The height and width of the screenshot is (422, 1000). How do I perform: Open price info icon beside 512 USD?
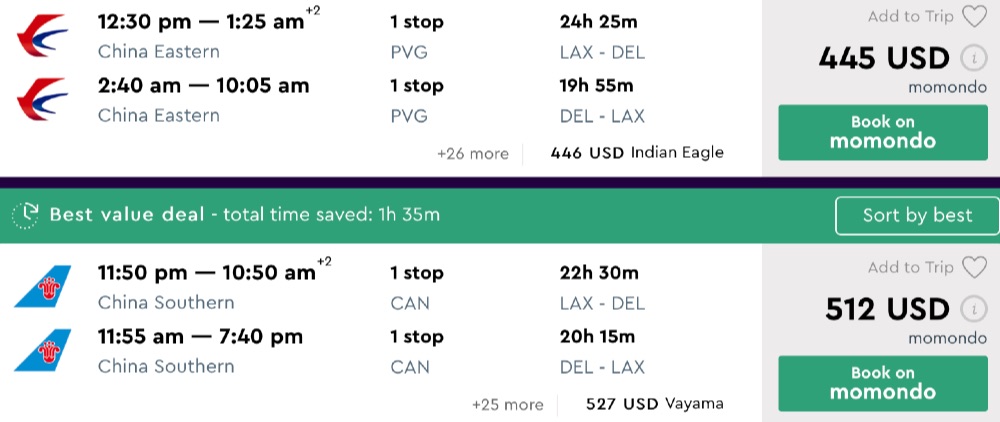click(x=970, y=308)
